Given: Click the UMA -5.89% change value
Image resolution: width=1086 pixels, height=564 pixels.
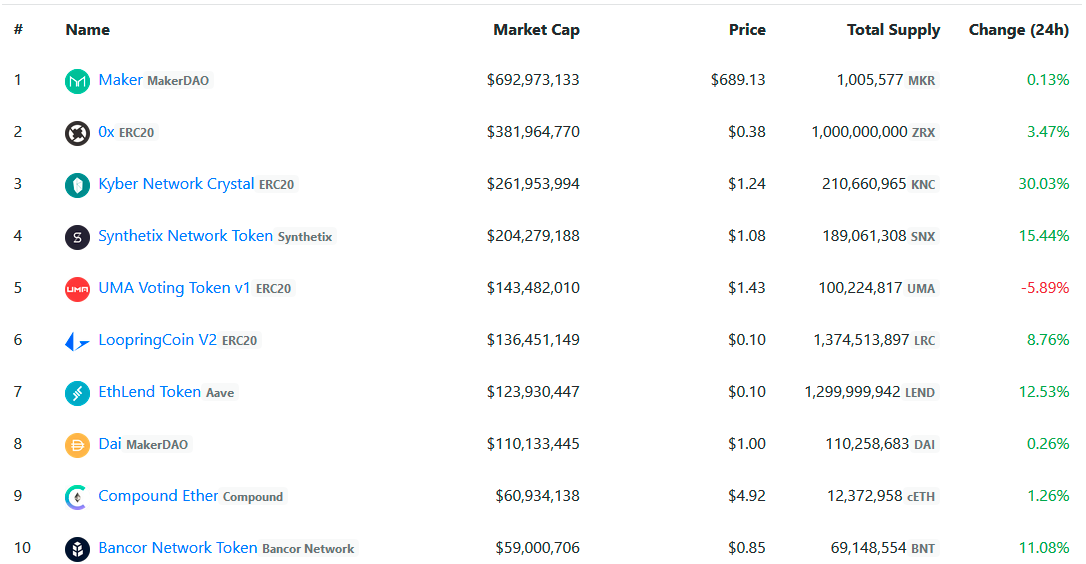Looking at the screenshot, I should 1045,288.
